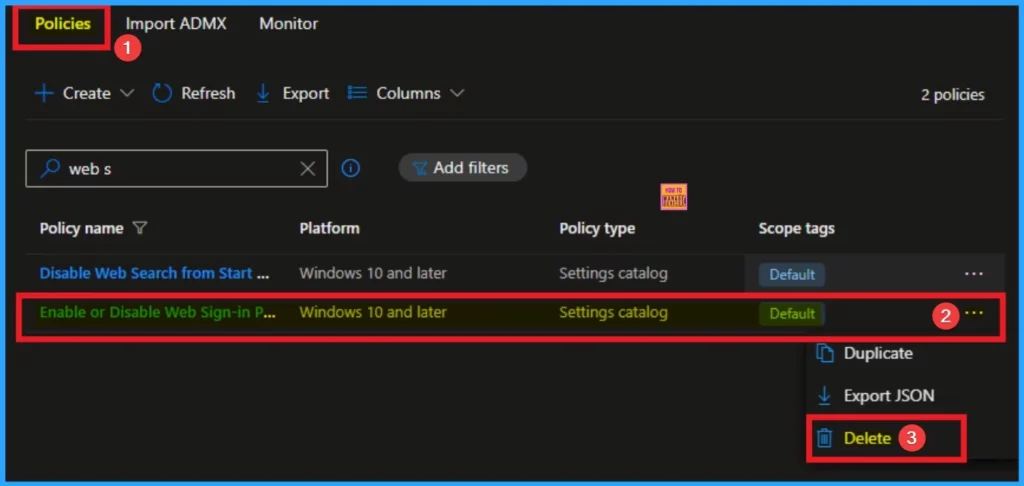Viewport: 1024px width, 486px height.
Task: Click the info icon next to search
Action: pos(351,169)
